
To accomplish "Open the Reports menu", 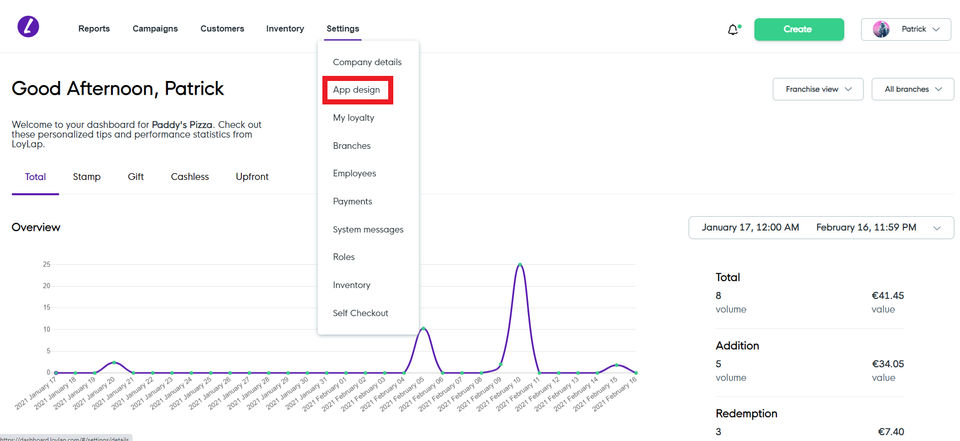I will point(94,29).
